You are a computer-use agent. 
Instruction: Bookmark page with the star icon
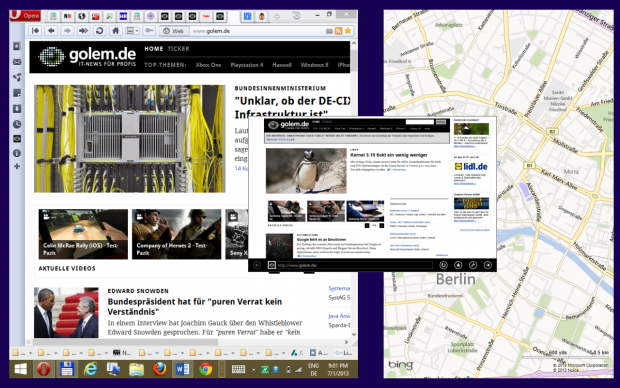348,31
